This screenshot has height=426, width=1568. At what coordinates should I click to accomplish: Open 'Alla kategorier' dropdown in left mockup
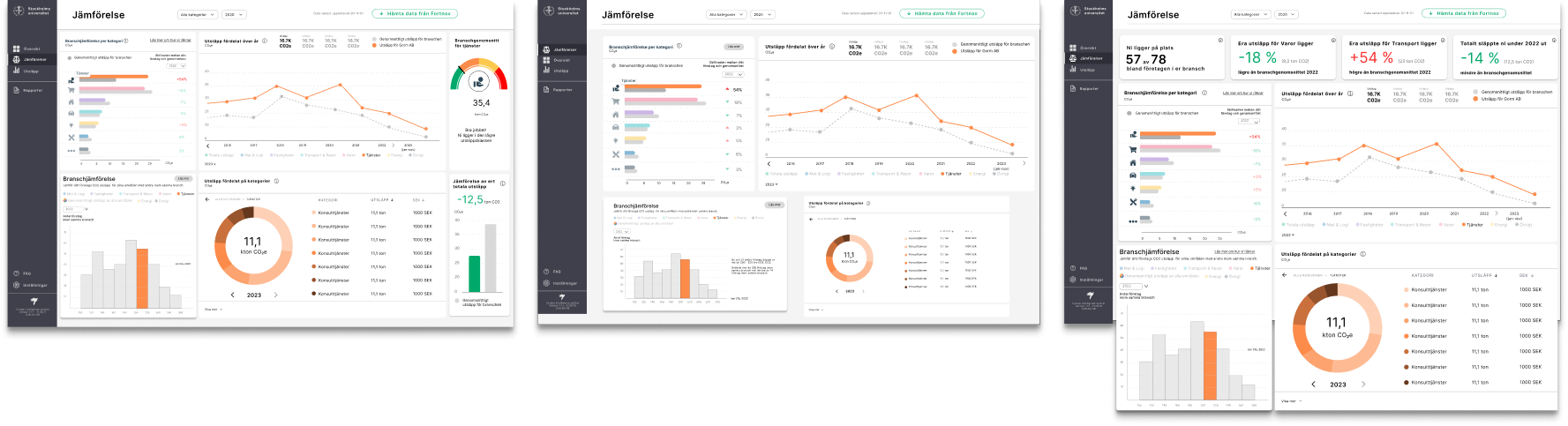click(198, 14)
